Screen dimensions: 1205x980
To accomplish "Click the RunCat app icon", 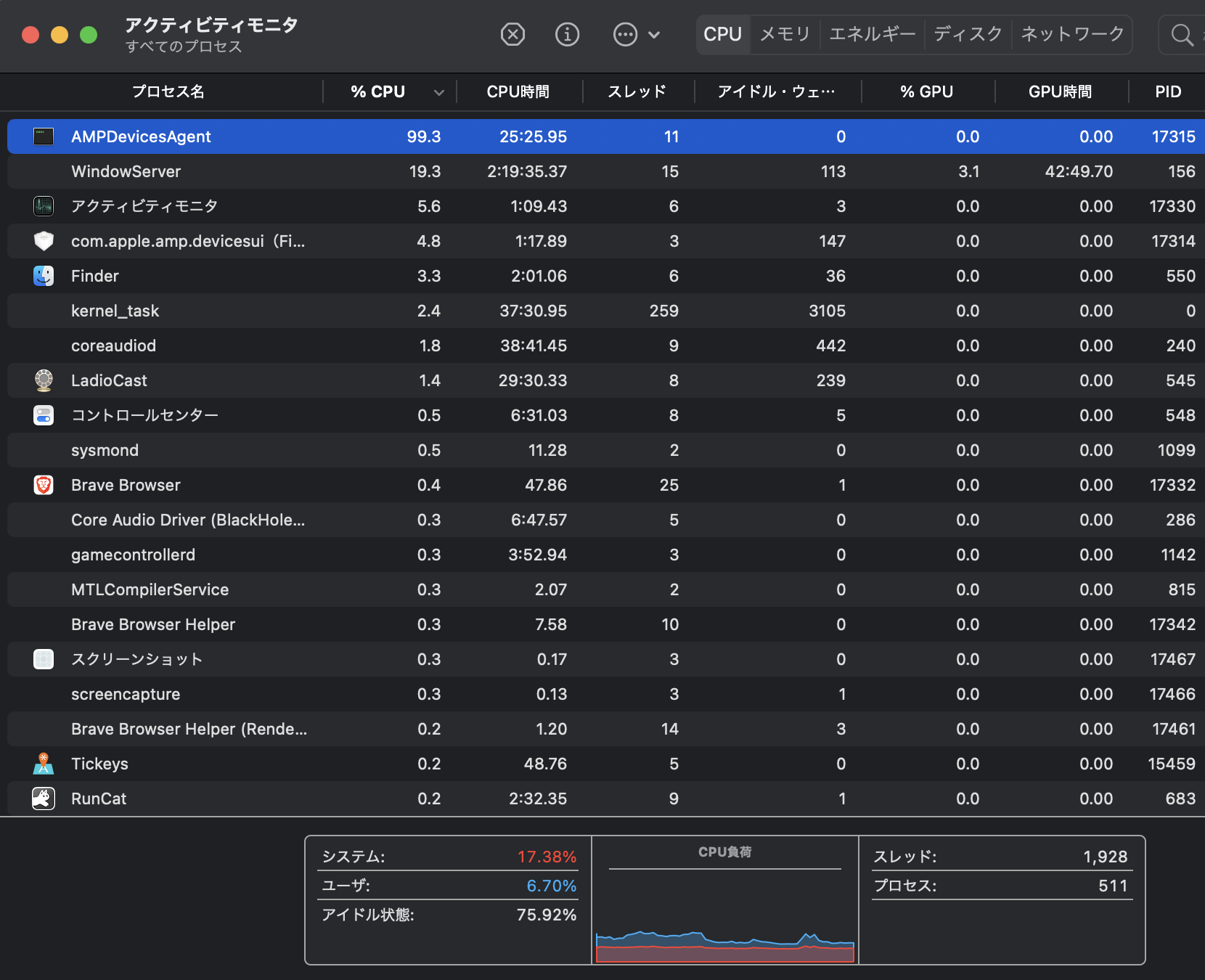I will click(44, 799).
